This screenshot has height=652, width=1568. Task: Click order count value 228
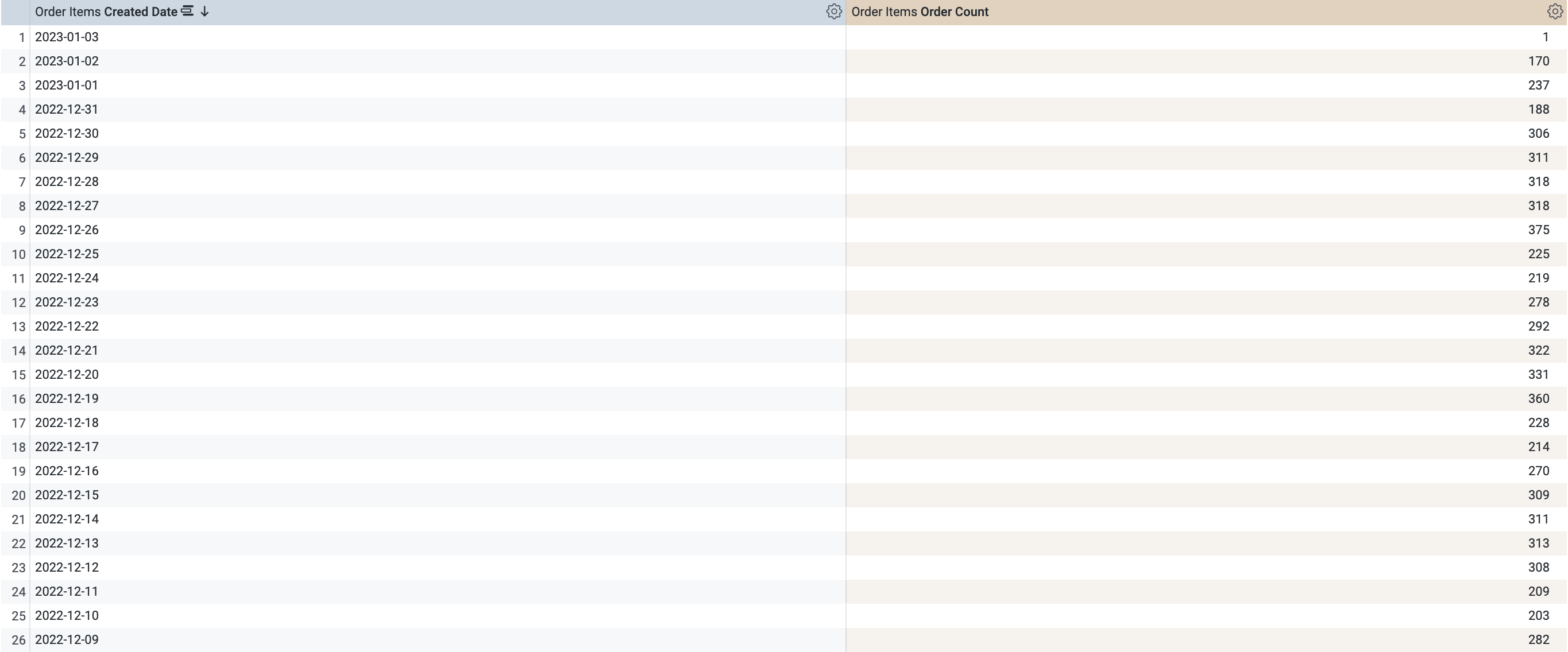tap(1539, 422)
